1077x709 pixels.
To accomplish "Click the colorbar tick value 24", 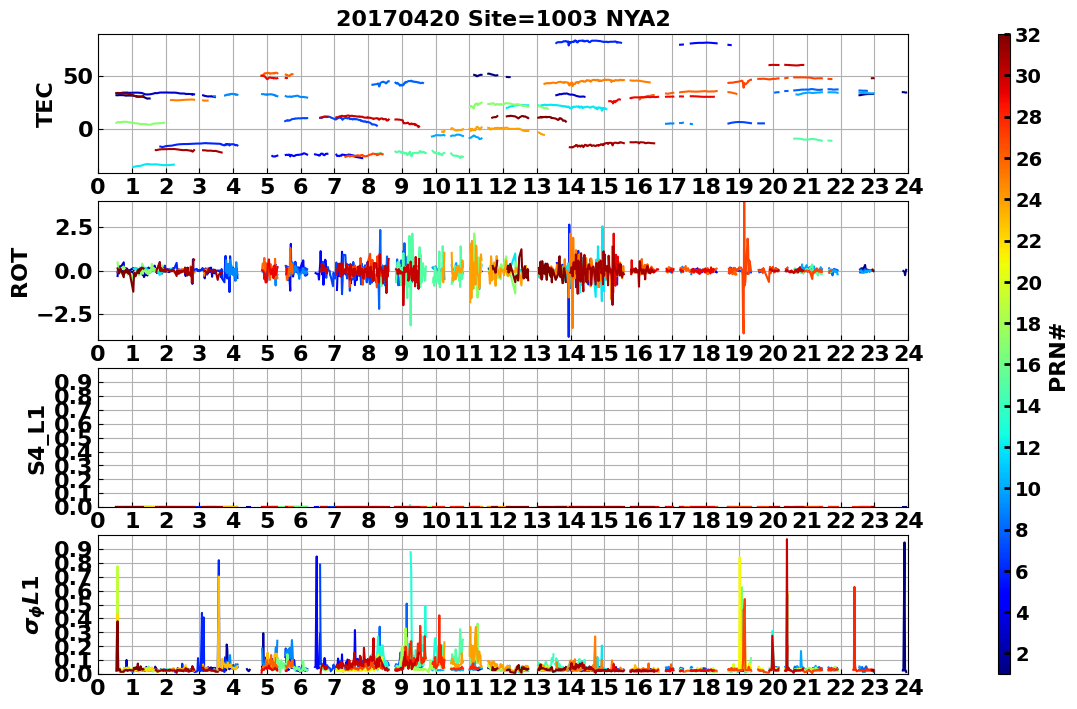I will tap(1028, 200).
